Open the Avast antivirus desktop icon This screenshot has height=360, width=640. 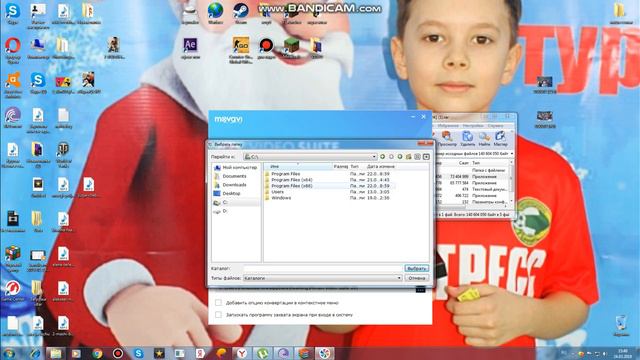coord(13,84)
